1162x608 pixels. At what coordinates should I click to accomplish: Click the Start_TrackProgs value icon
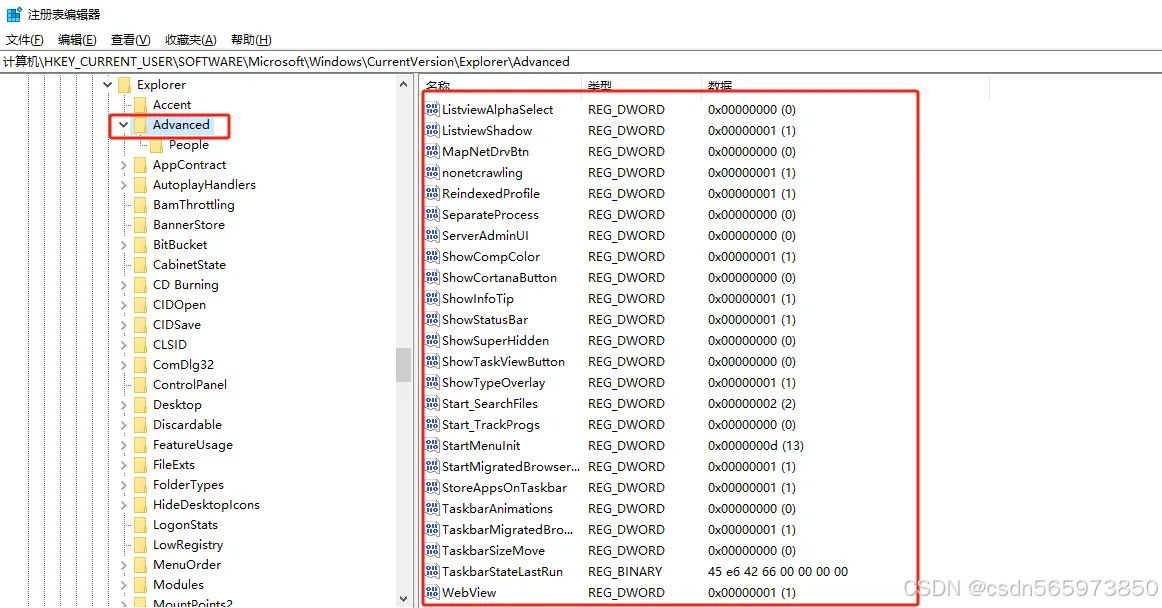point(433,425)
